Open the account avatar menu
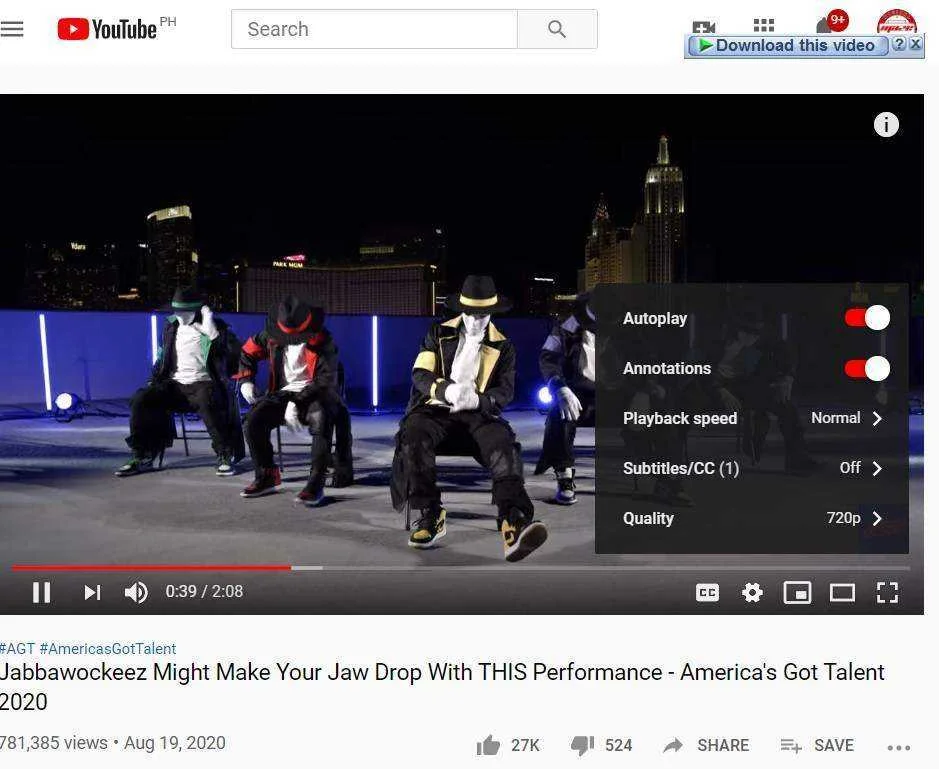This screenshot has width=939, height=769. coord(896,22)
